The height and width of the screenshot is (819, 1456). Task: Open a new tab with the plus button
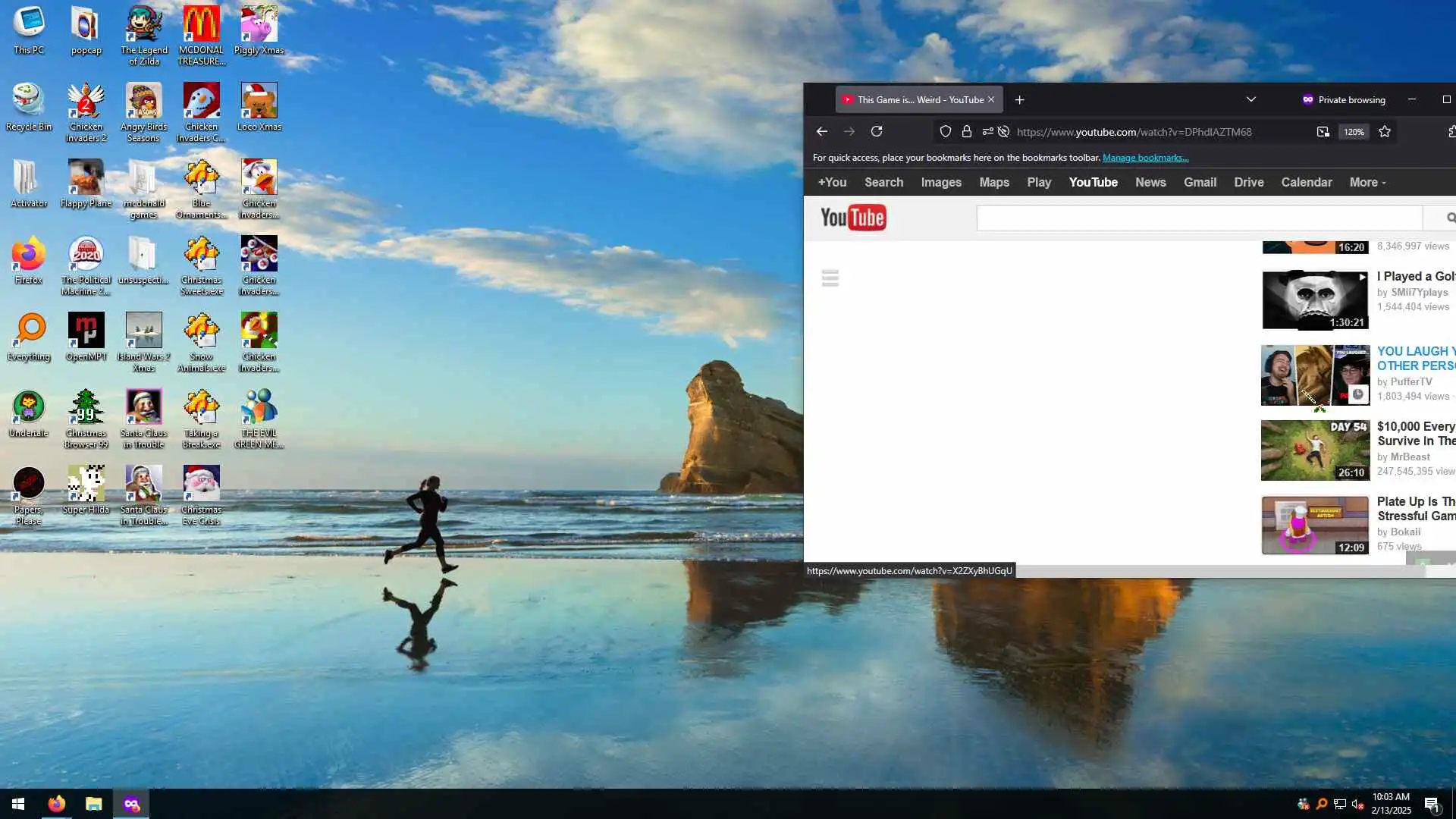click(1019, 99)
